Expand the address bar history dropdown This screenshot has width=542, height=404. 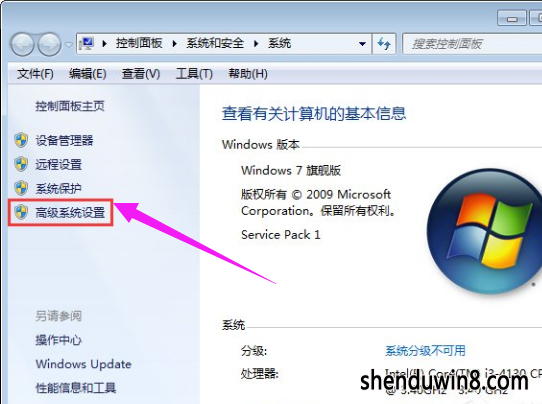[x=362, y=44]
